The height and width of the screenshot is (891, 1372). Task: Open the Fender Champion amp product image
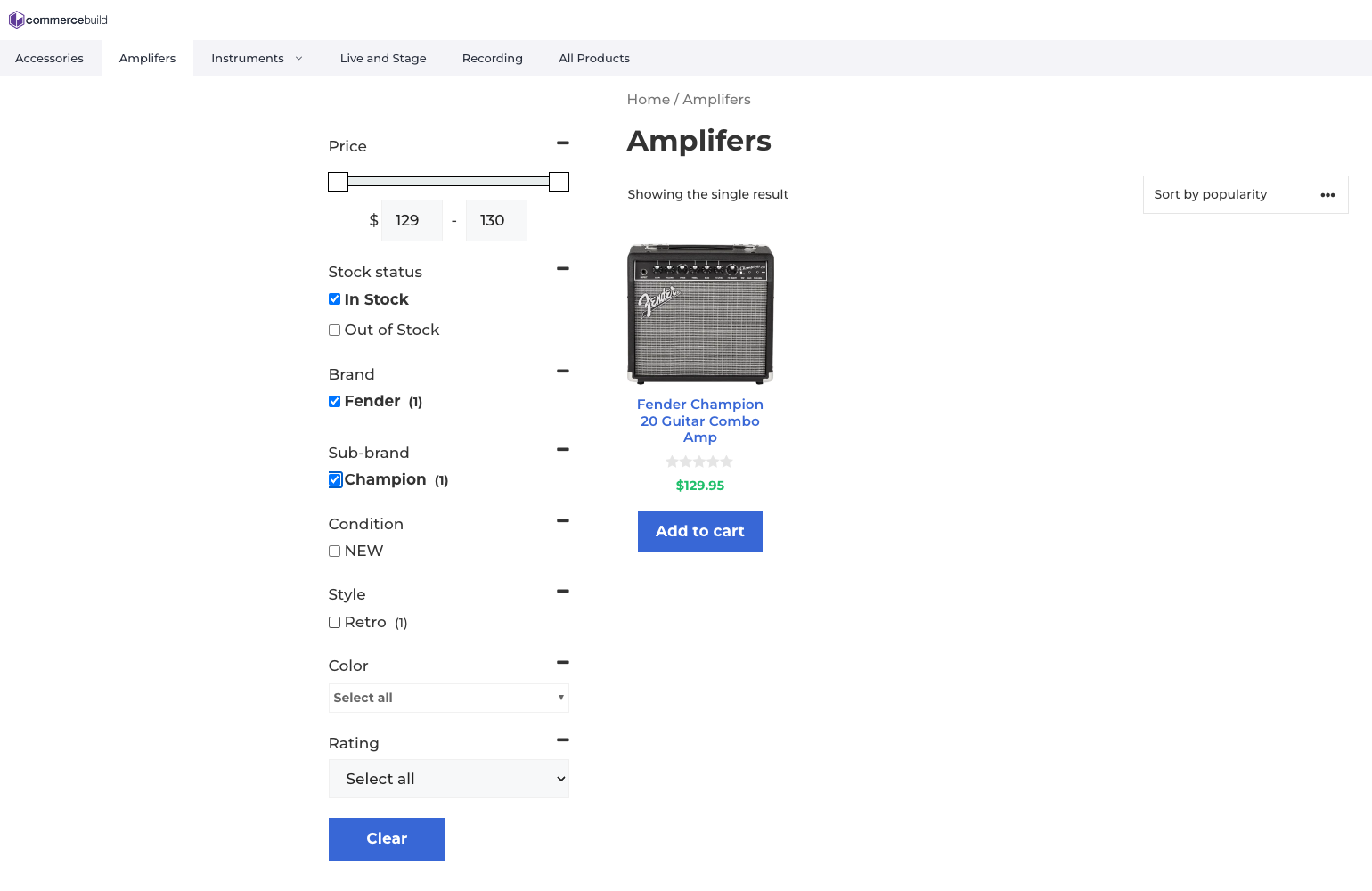click(x=700, y=314)
